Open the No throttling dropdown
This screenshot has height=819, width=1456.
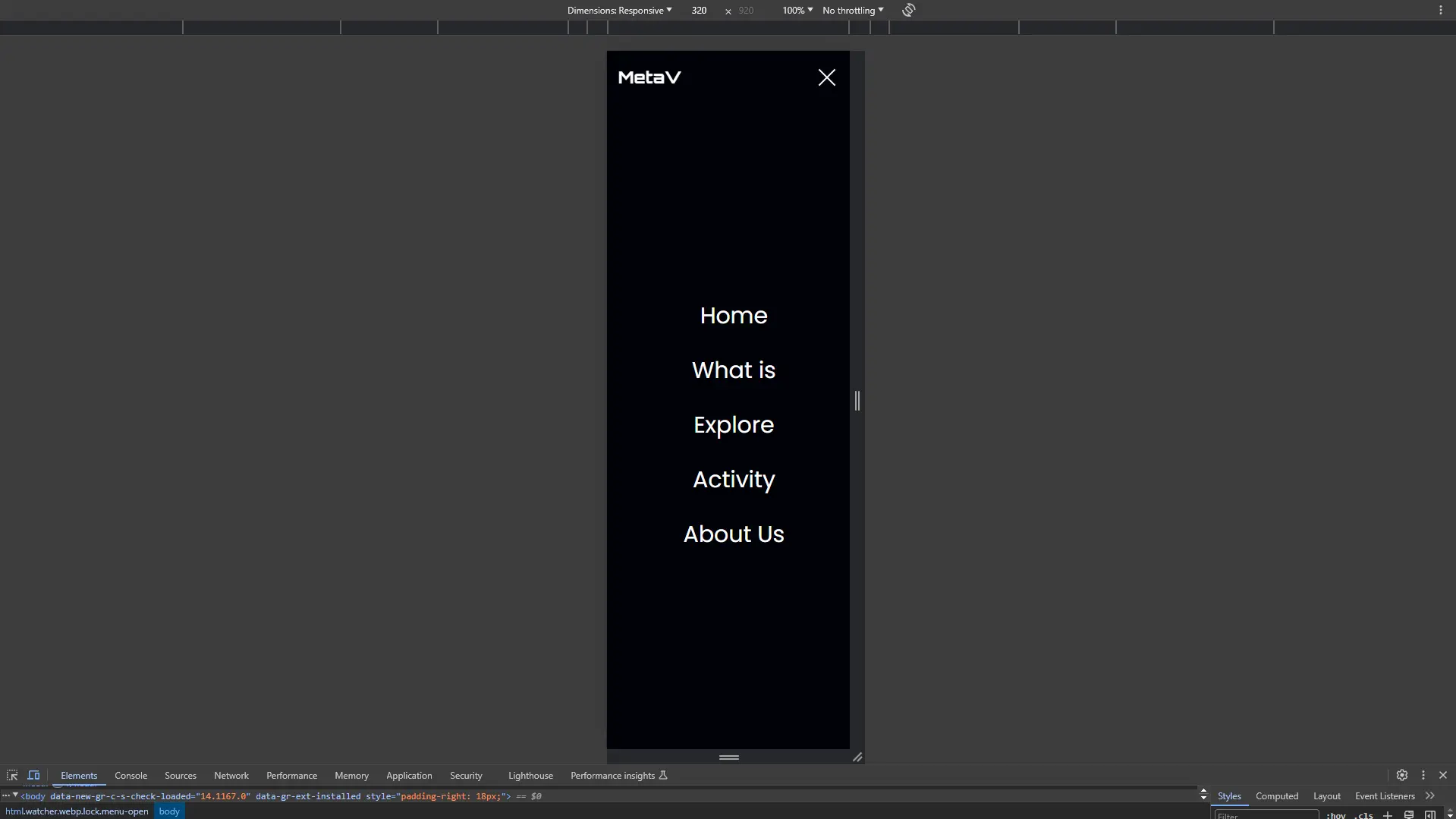click(853, 11)
